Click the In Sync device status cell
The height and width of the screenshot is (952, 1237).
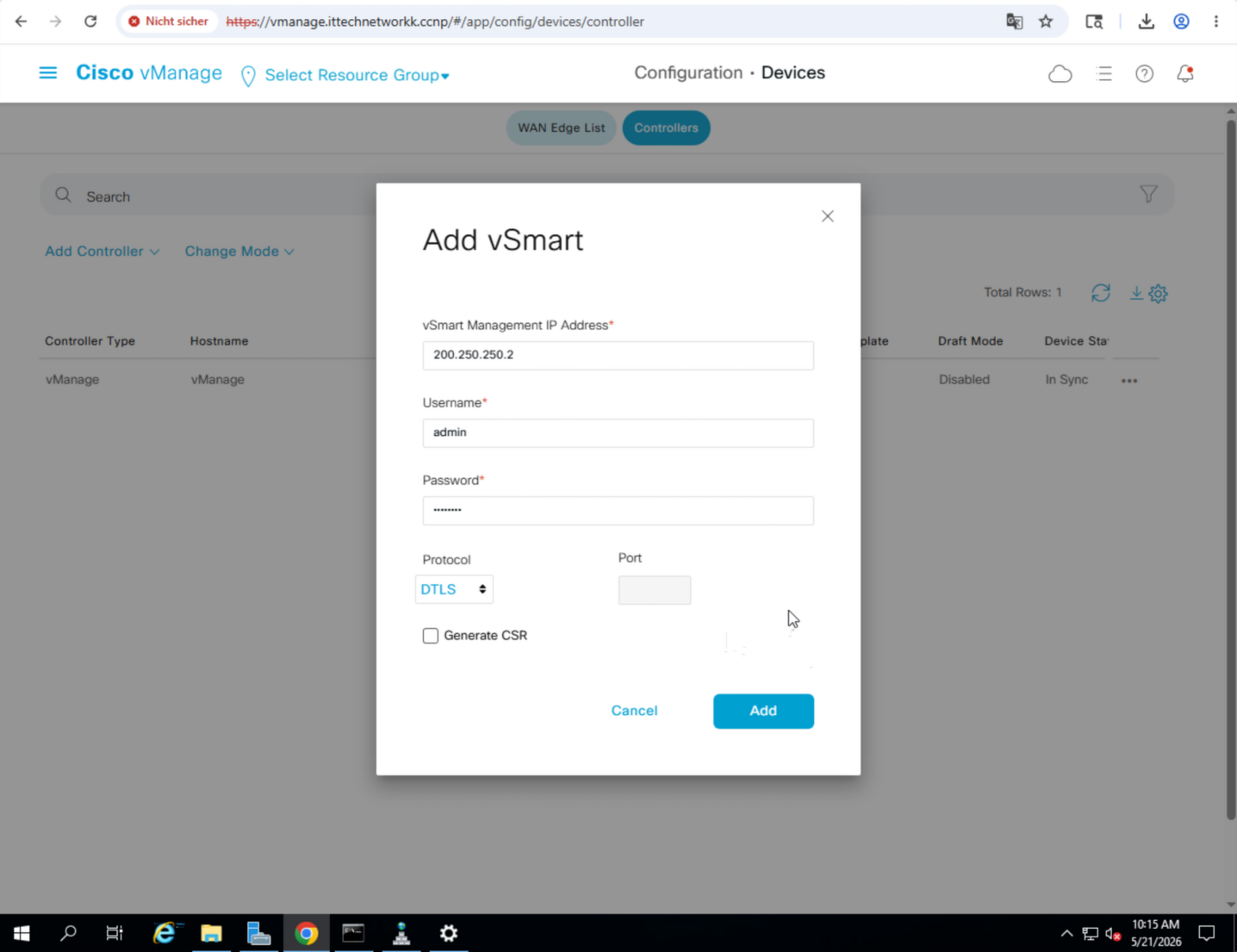1066,380
